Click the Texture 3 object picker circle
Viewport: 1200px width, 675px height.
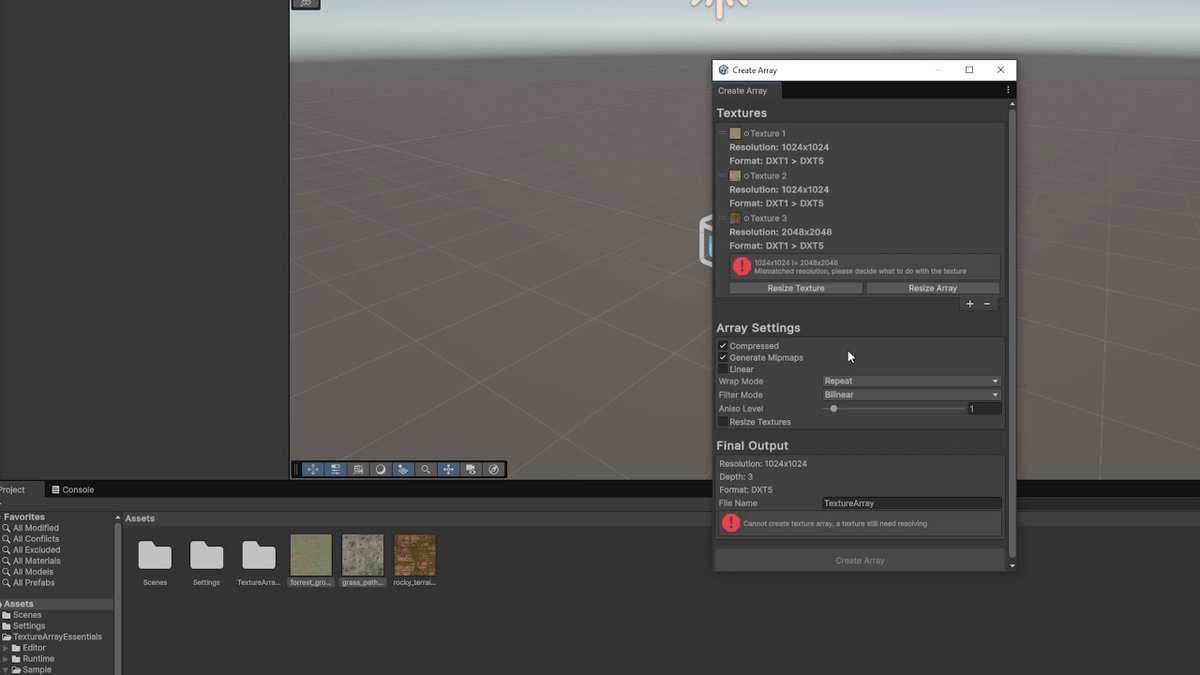tap(746, 218)
